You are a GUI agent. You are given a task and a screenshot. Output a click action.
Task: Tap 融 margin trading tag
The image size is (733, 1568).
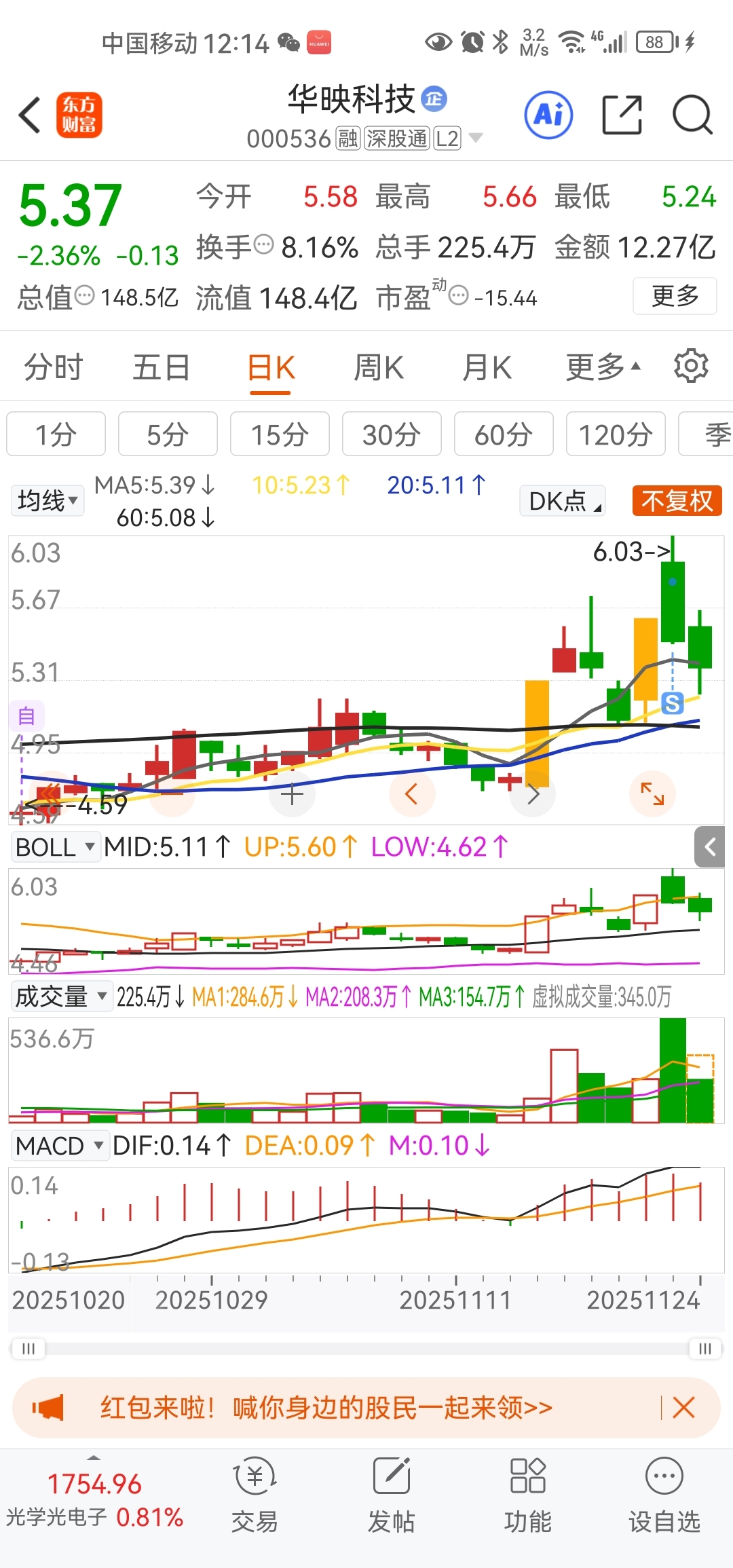click(x=347, y=138)
